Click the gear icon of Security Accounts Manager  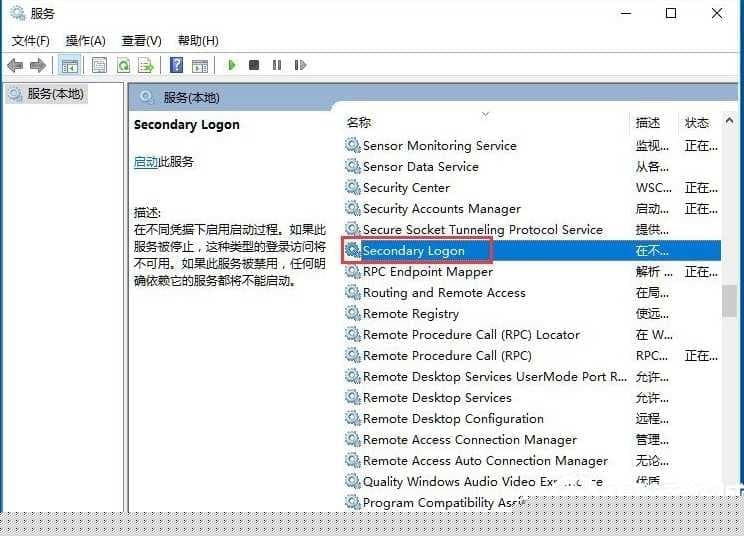[353, 208]
